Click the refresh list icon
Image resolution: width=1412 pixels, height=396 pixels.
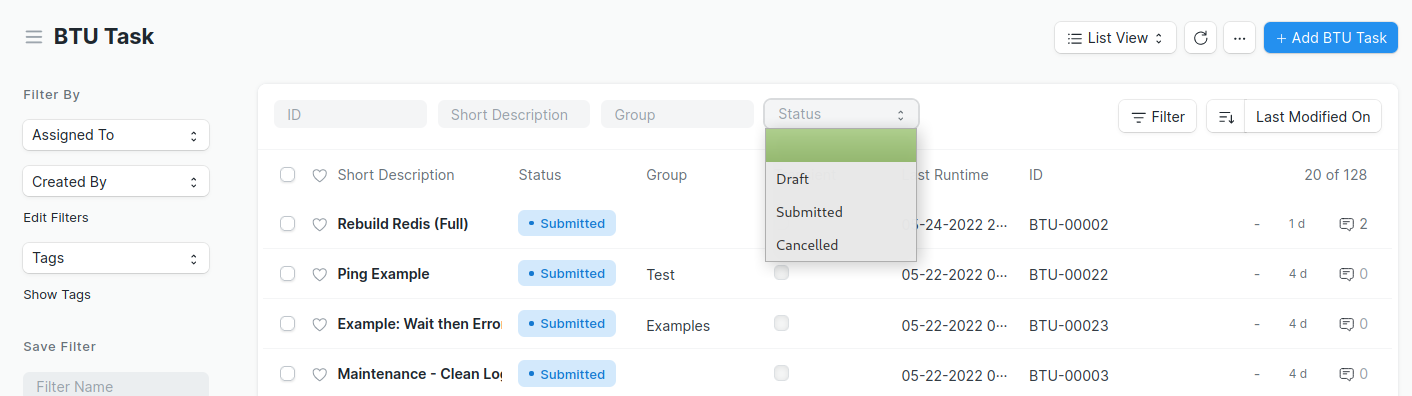tap(1201, 38)
